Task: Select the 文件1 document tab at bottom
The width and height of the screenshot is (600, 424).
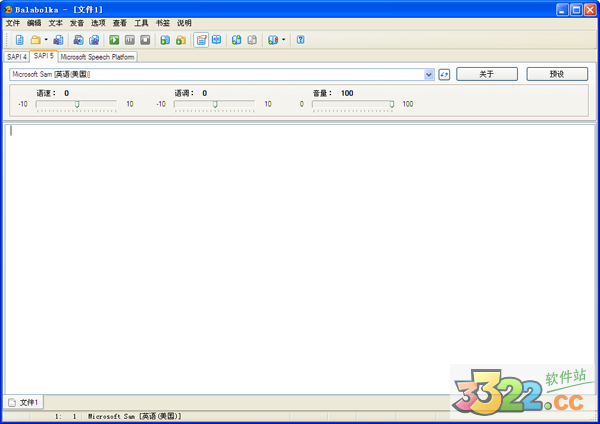Action: pos(24,403)
